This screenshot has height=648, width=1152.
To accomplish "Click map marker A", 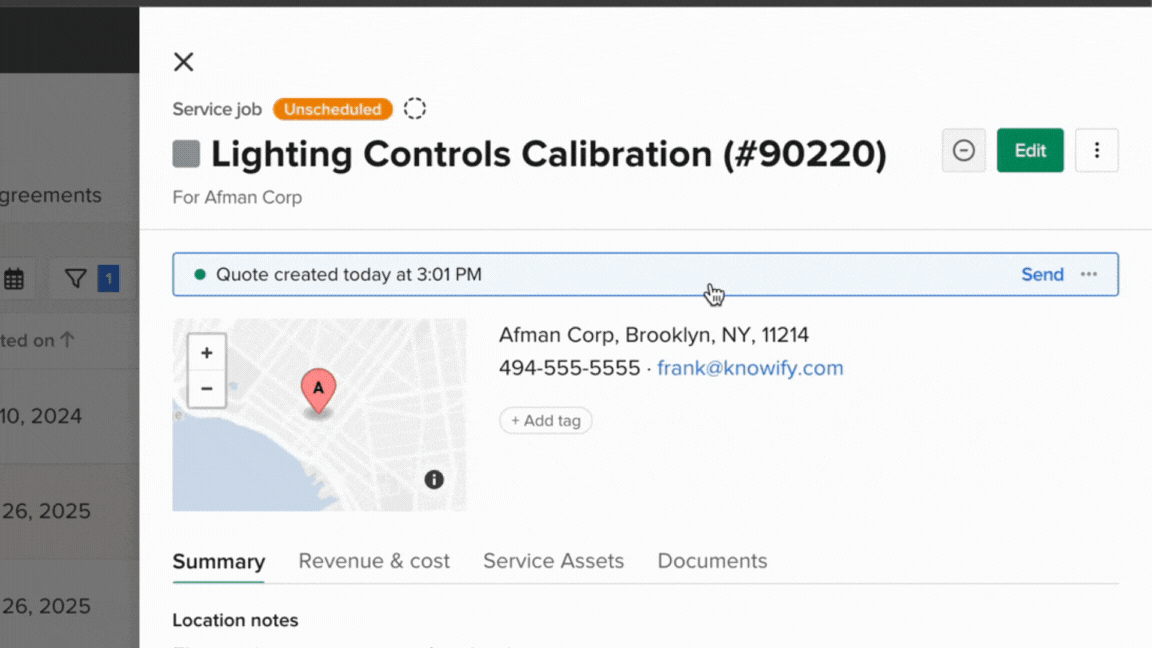I will click(318, 389).
